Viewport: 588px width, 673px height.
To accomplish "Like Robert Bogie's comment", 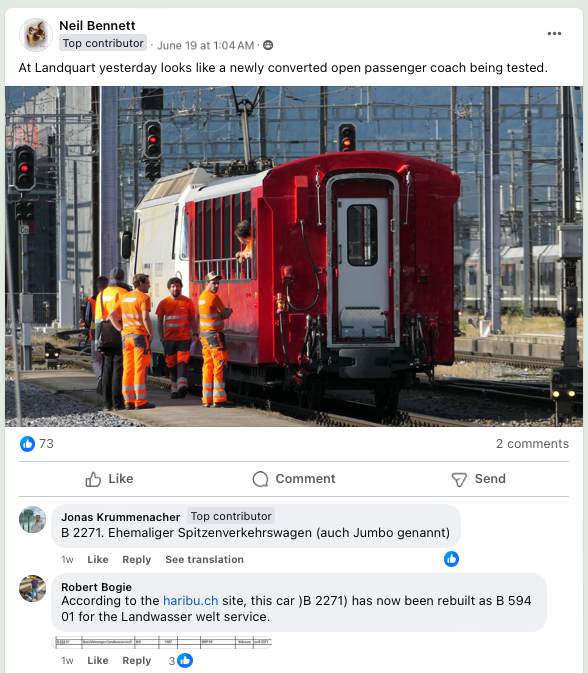I will (98, 661).
